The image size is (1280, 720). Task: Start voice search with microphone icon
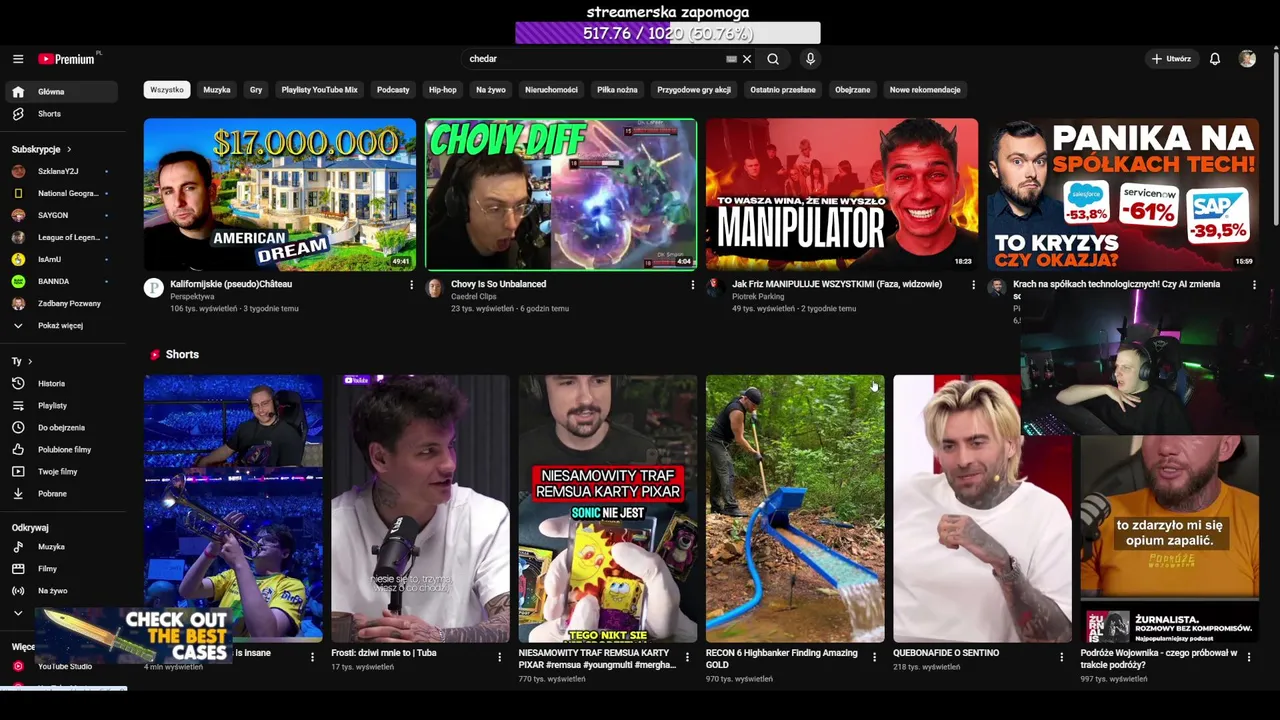(x=810, y=59)
